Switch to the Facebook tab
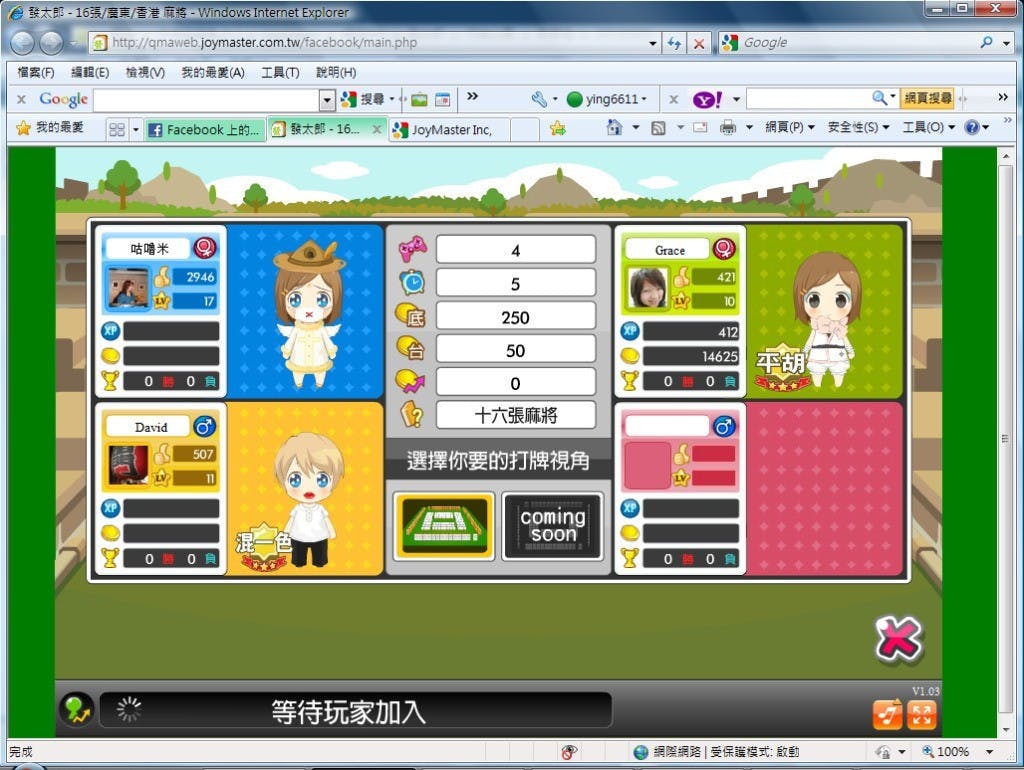Image resolution: width=1024 pixels, height=770 pixels. (205, 129)
